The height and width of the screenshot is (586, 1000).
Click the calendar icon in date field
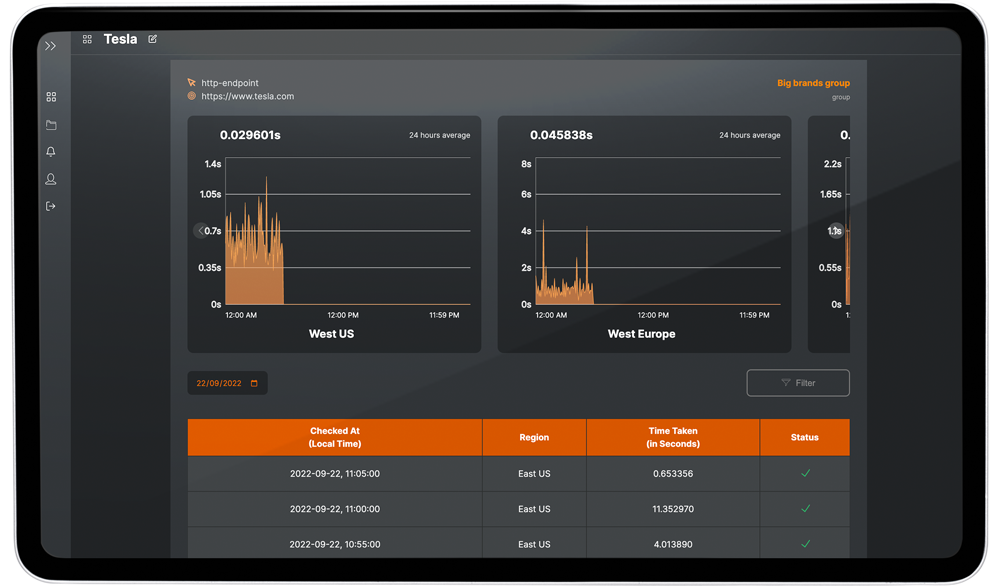click(254, 383)
